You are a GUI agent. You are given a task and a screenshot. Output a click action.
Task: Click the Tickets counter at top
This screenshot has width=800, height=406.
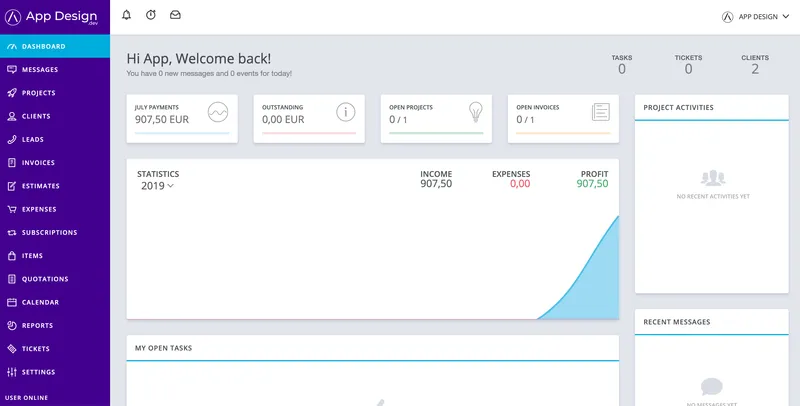(688, 64)
